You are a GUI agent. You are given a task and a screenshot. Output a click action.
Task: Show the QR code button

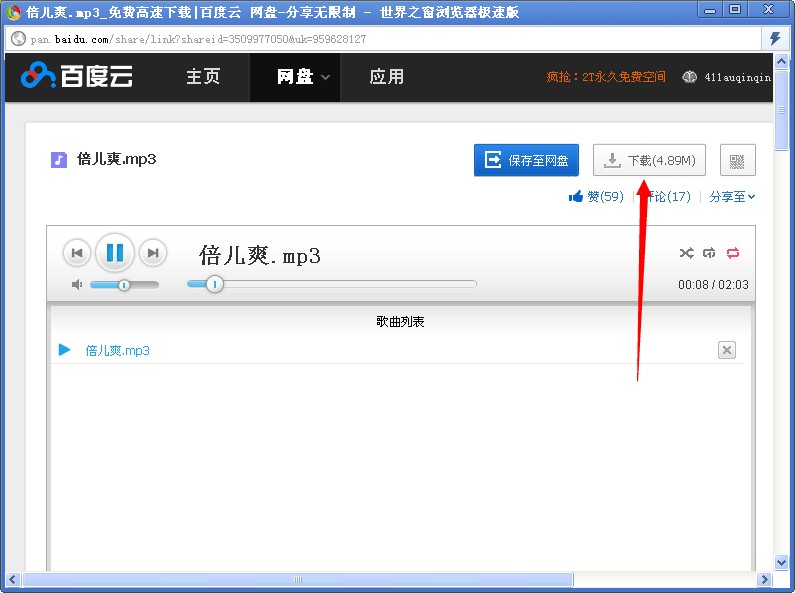click(738, 161)
